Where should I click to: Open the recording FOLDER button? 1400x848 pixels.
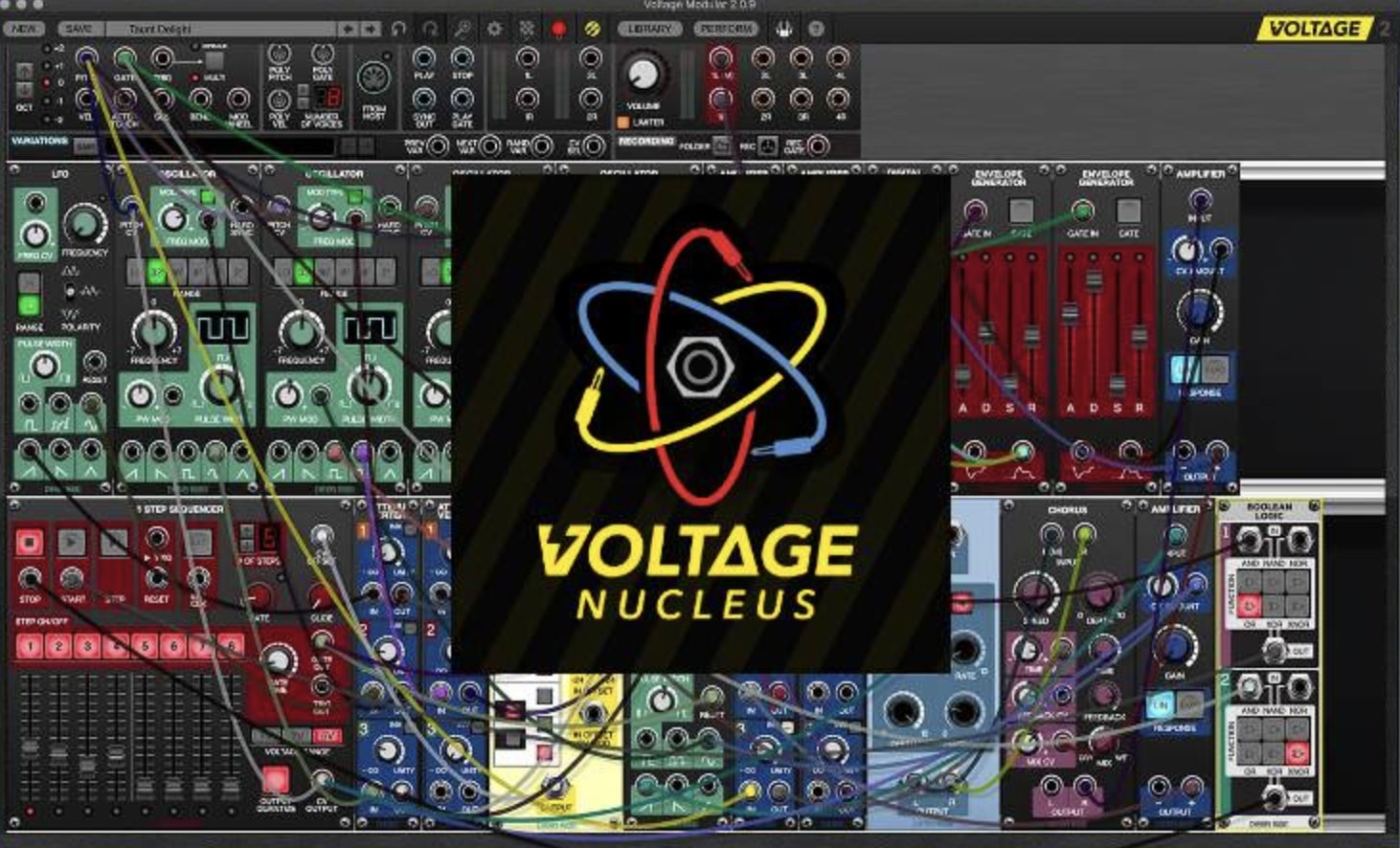tap(722, 145)
